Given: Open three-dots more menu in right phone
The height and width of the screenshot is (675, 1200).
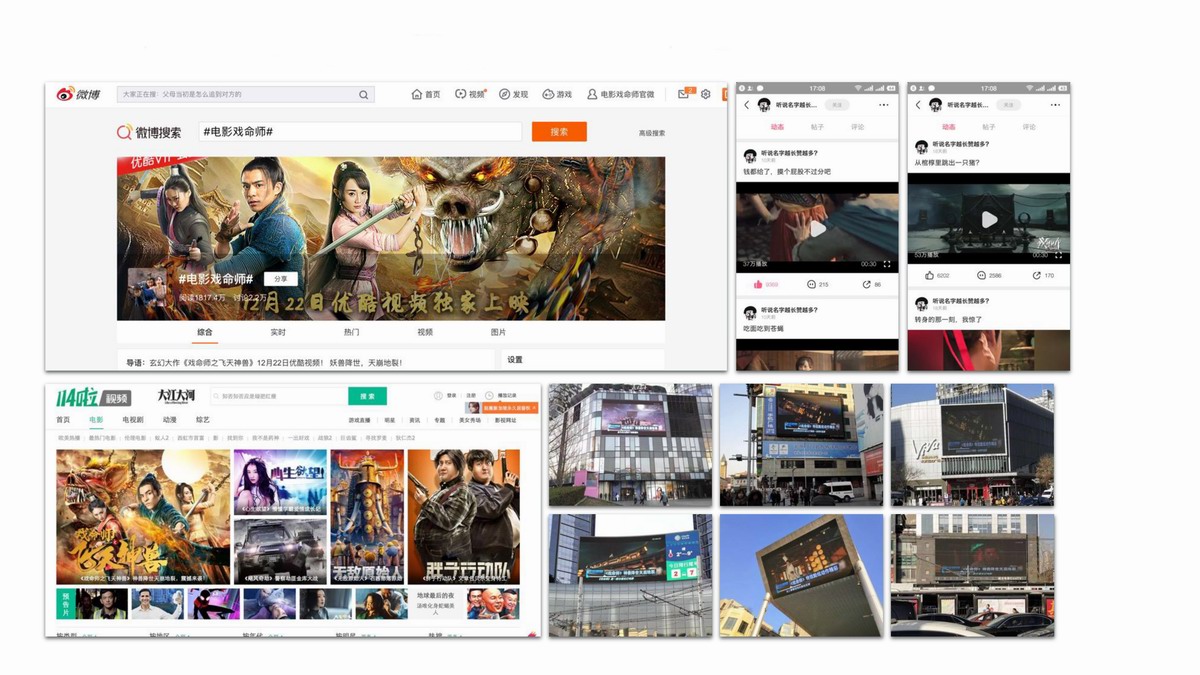Looking at the screenshot, I should click(1055, 105).
